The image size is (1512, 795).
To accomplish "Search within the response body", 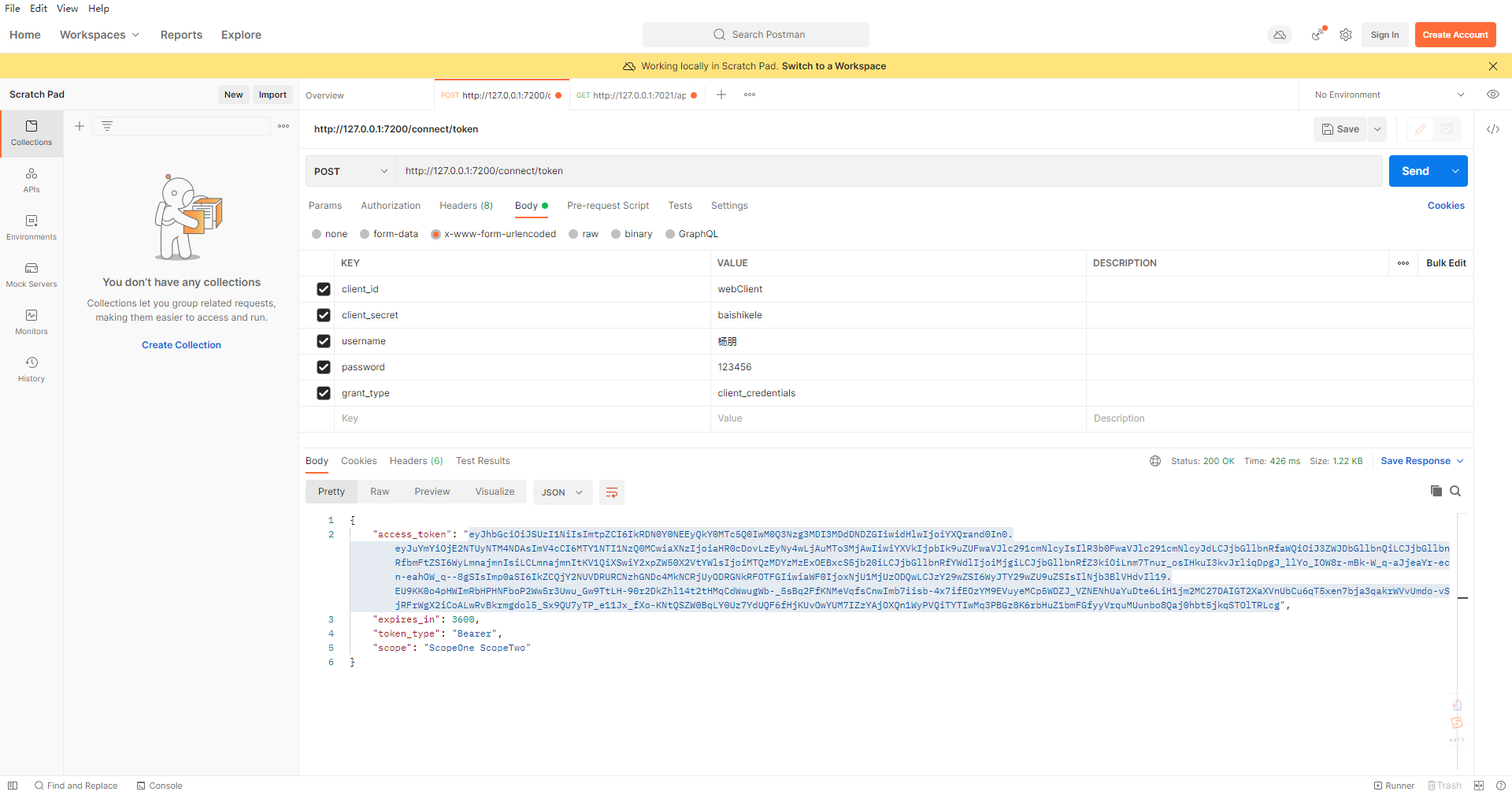I will tap(1455, 491).
